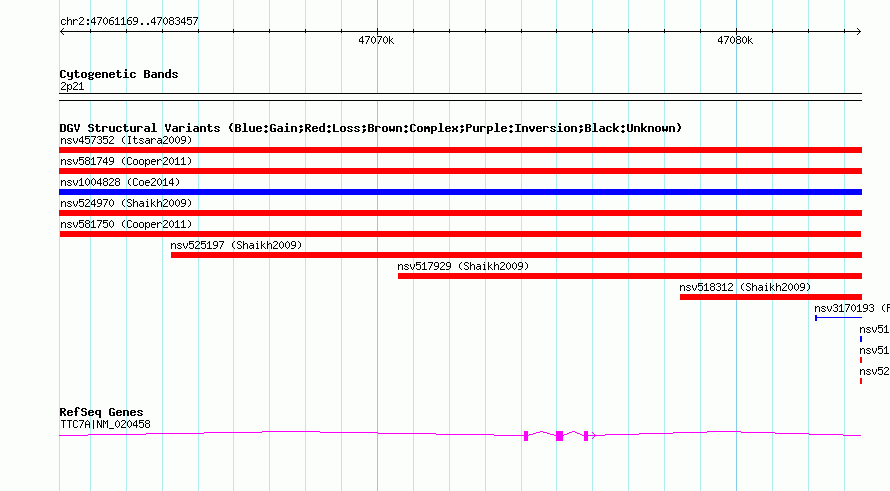Click the nsv581750 (Cooper2011) label
Image resolution: width=890 pixels, height=491 pixels.
point(126,224)
